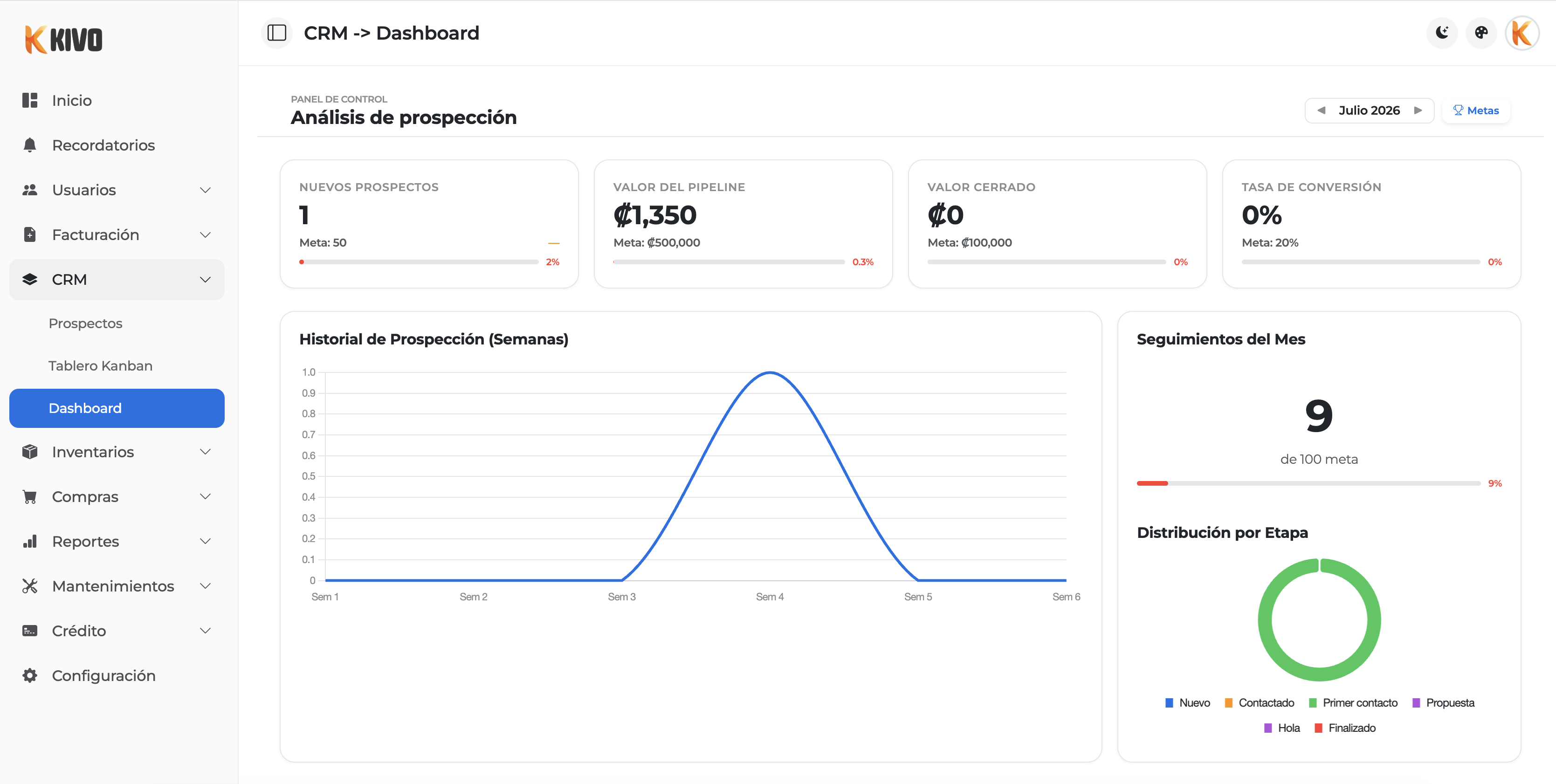Click the Inventarios box icon
The height and width of the screenshot is (784, 1556).
(29, 452)
